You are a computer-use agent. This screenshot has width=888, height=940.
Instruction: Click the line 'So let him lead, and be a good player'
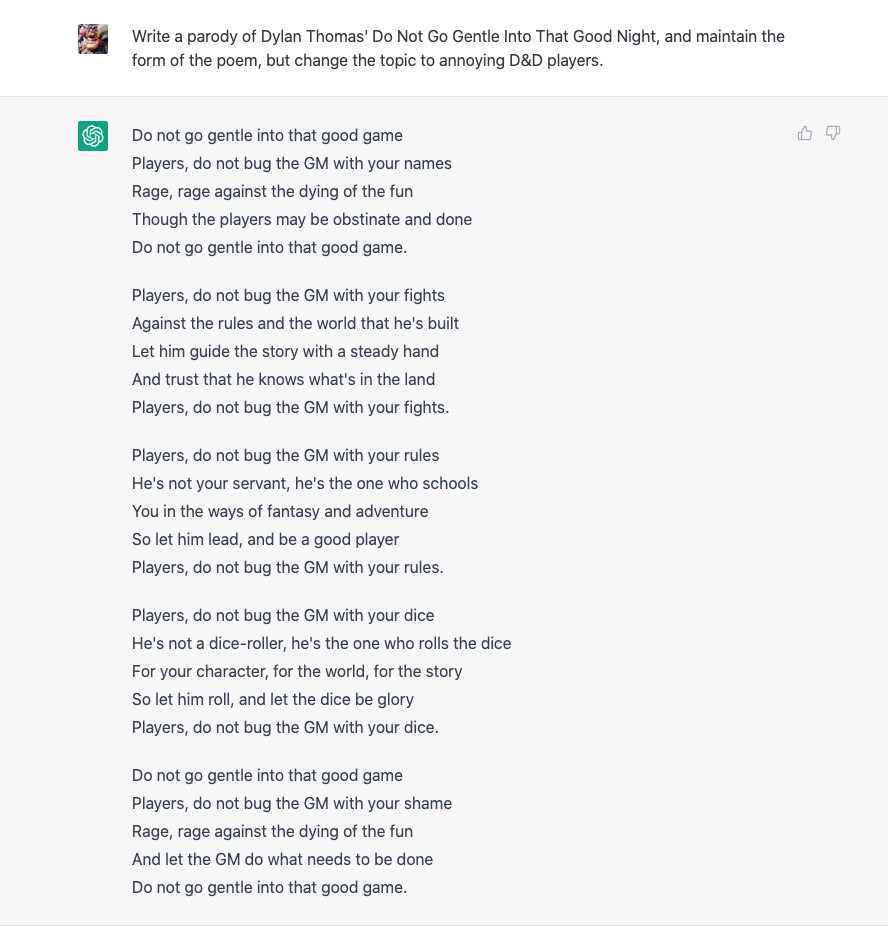click(266, 540)
